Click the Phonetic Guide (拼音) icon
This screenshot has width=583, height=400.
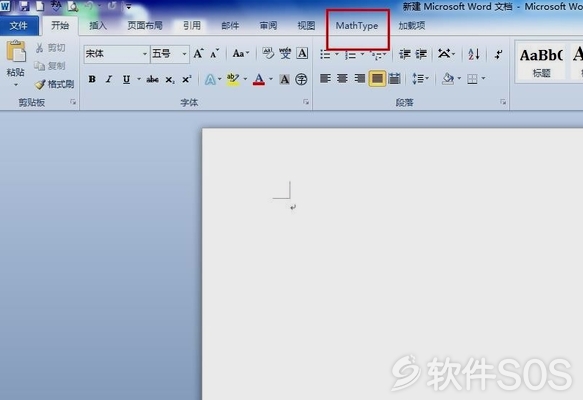pos(285,54)
